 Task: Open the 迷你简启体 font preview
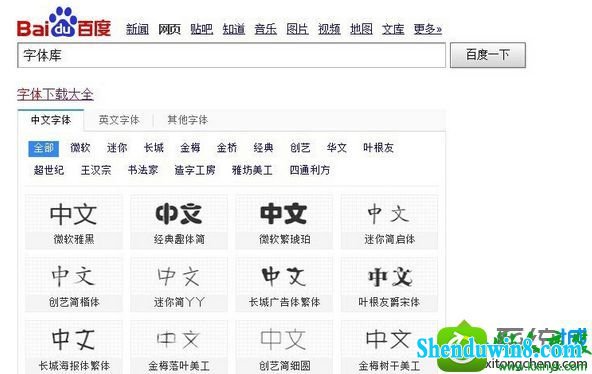390,222
